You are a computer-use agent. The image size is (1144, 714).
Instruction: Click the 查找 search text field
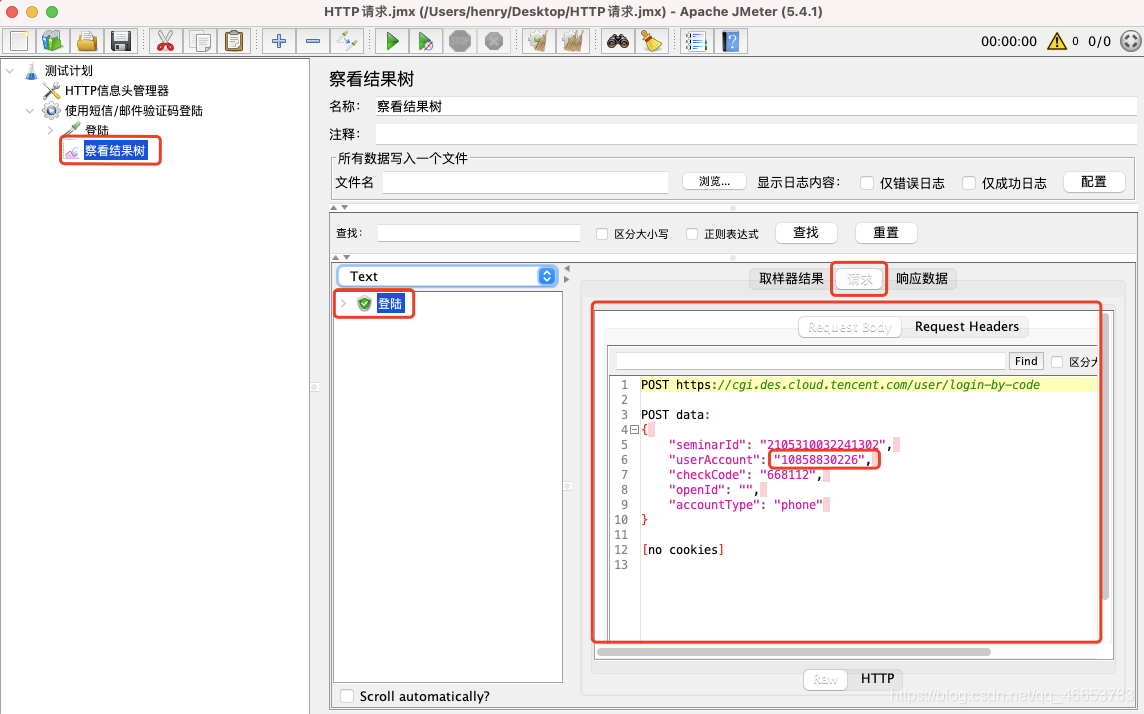[479, 233]
